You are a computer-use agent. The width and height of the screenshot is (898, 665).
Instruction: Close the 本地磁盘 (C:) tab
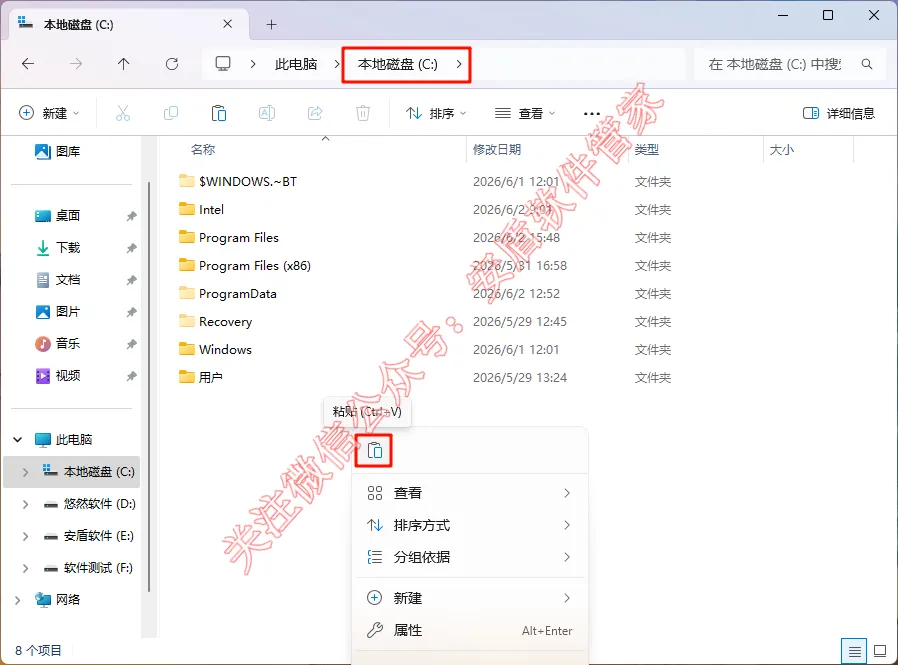click(x=227, y=23)
